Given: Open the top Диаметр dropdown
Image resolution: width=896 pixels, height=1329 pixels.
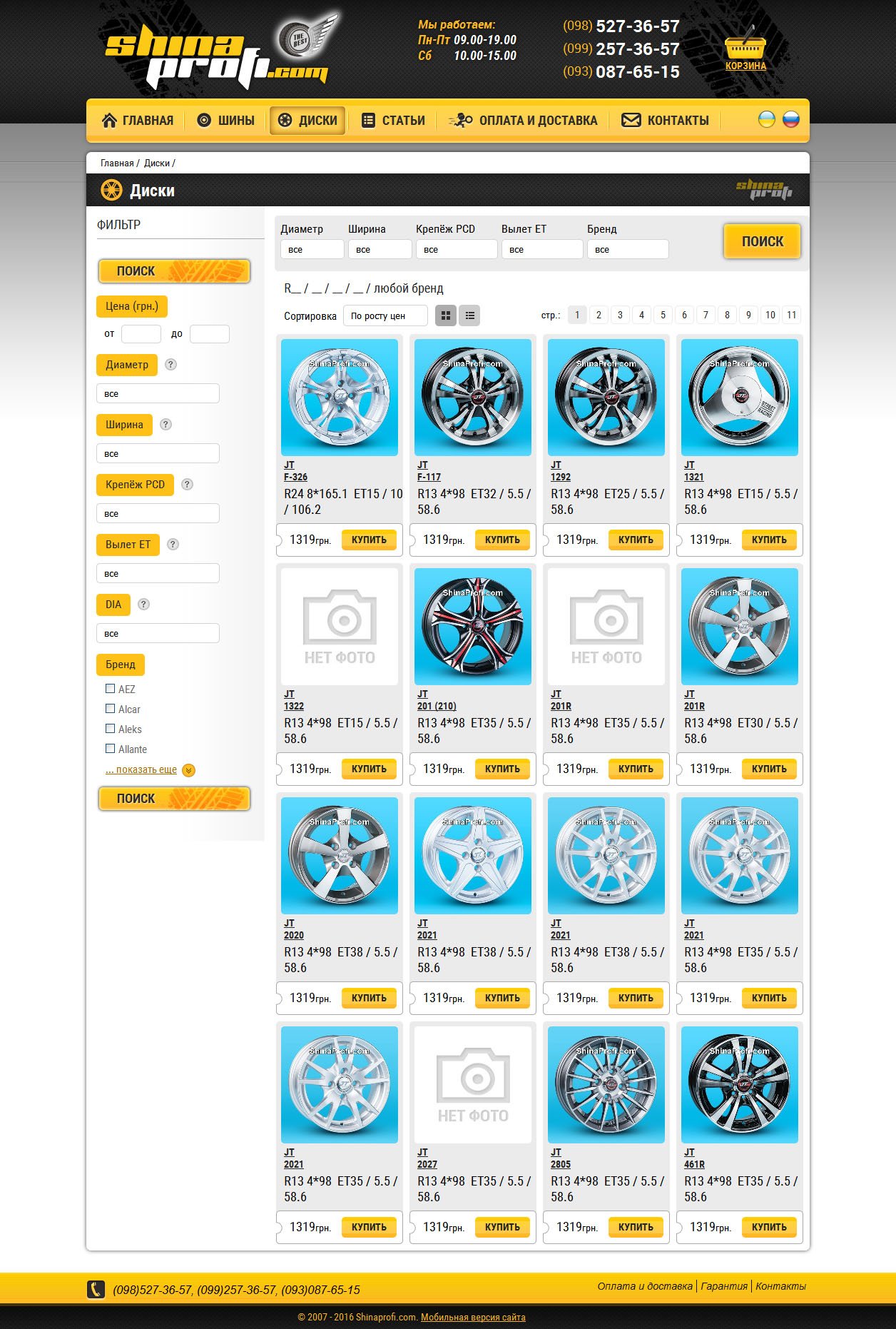Looking at the screenshot, I should click(x=312, y=250).
